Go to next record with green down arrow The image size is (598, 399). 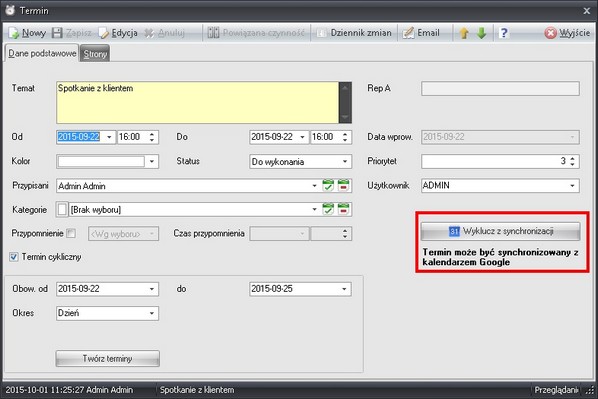pyautogui.click(x=482, y=33)
